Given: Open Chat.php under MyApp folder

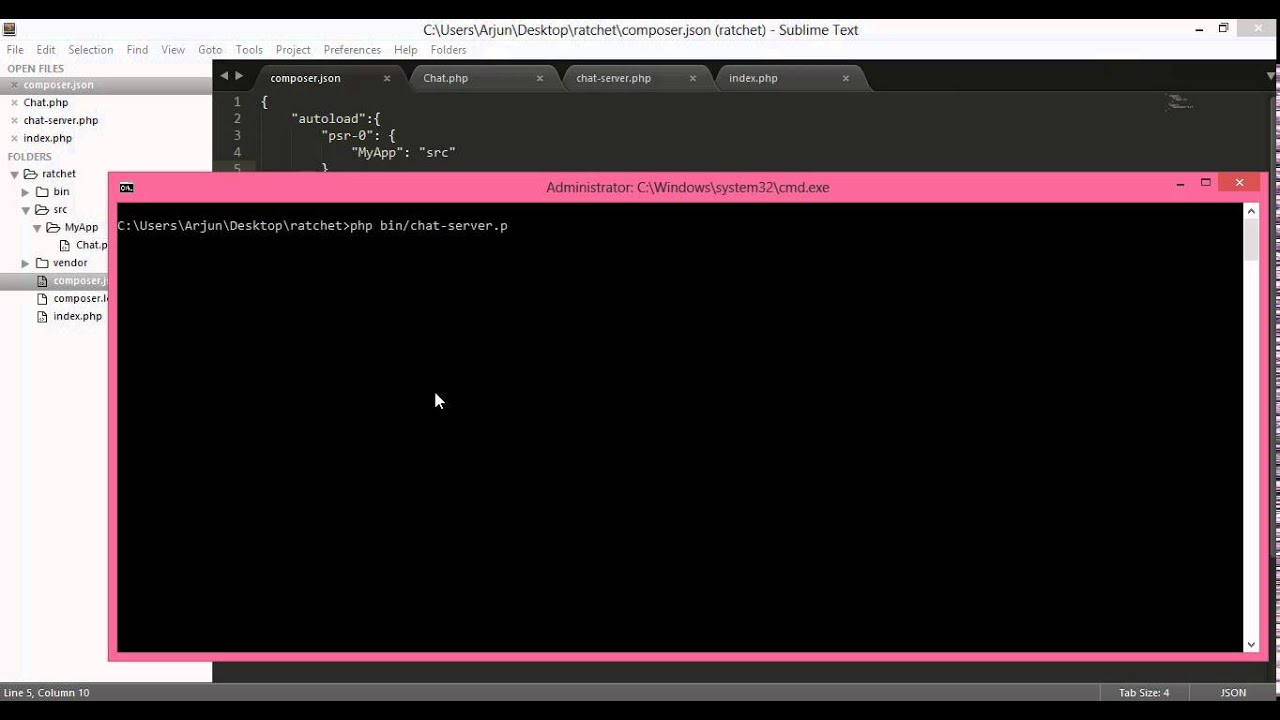Looking at the screenshot, I should (x=92, y=245).
